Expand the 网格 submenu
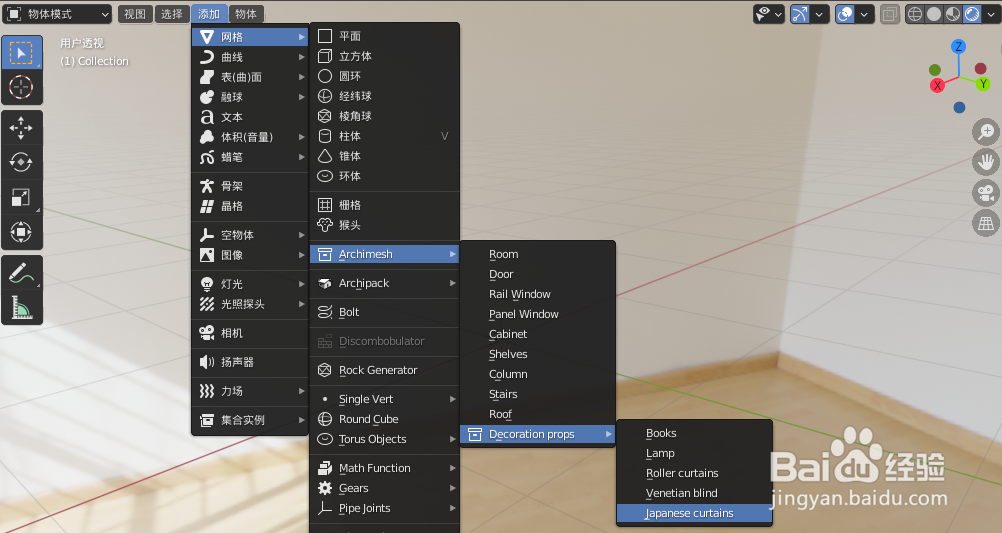Image resolution: width=1002 pixels, height=533 pixels. tap(250, 37)
